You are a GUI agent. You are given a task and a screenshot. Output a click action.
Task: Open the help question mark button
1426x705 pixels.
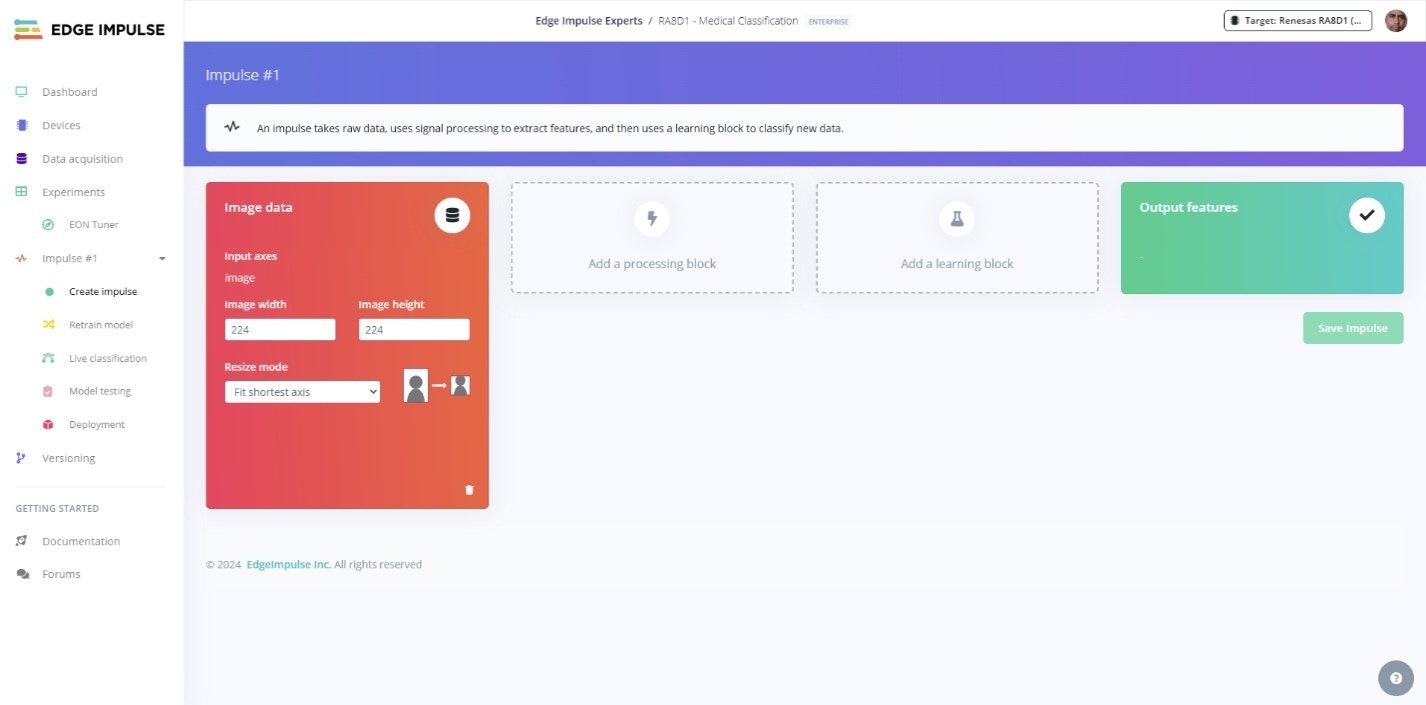click(1396, 678)
